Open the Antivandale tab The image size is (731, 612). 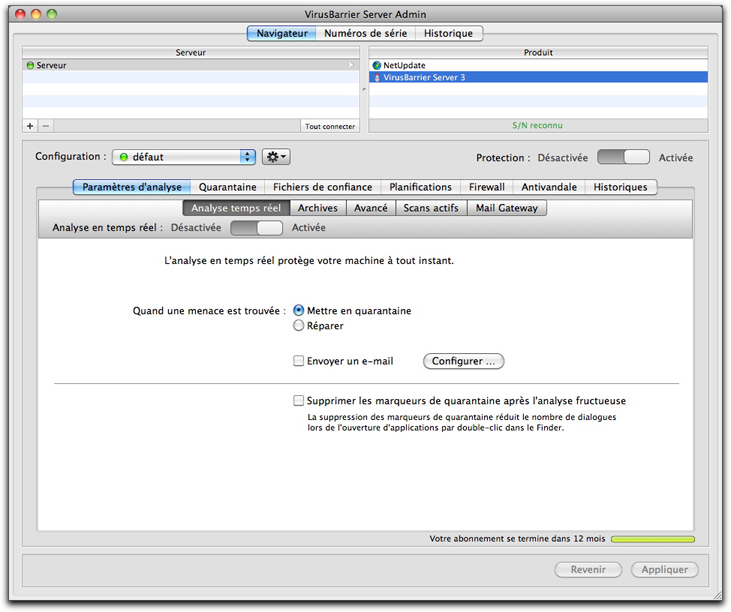click(x=549, y=187)
